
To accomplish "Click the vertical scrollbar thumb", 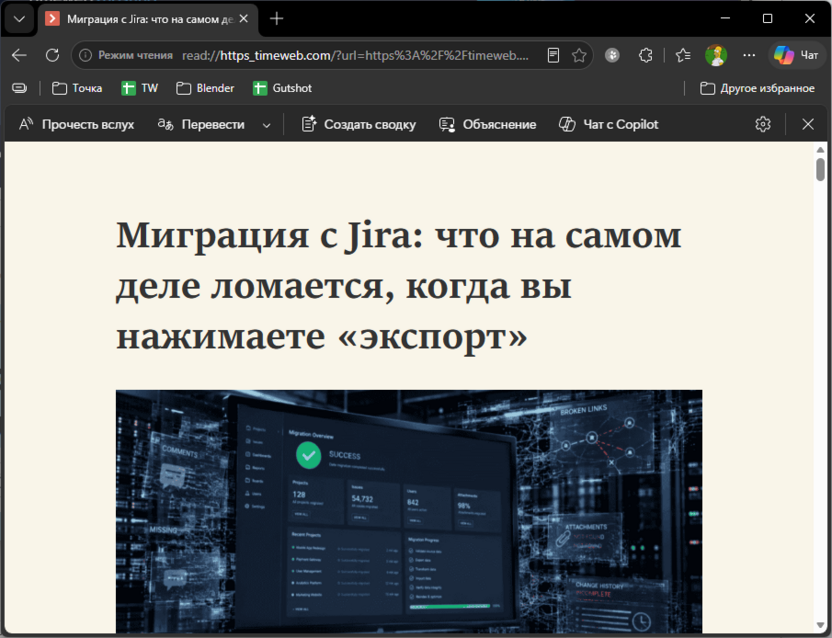I will 820,170.
